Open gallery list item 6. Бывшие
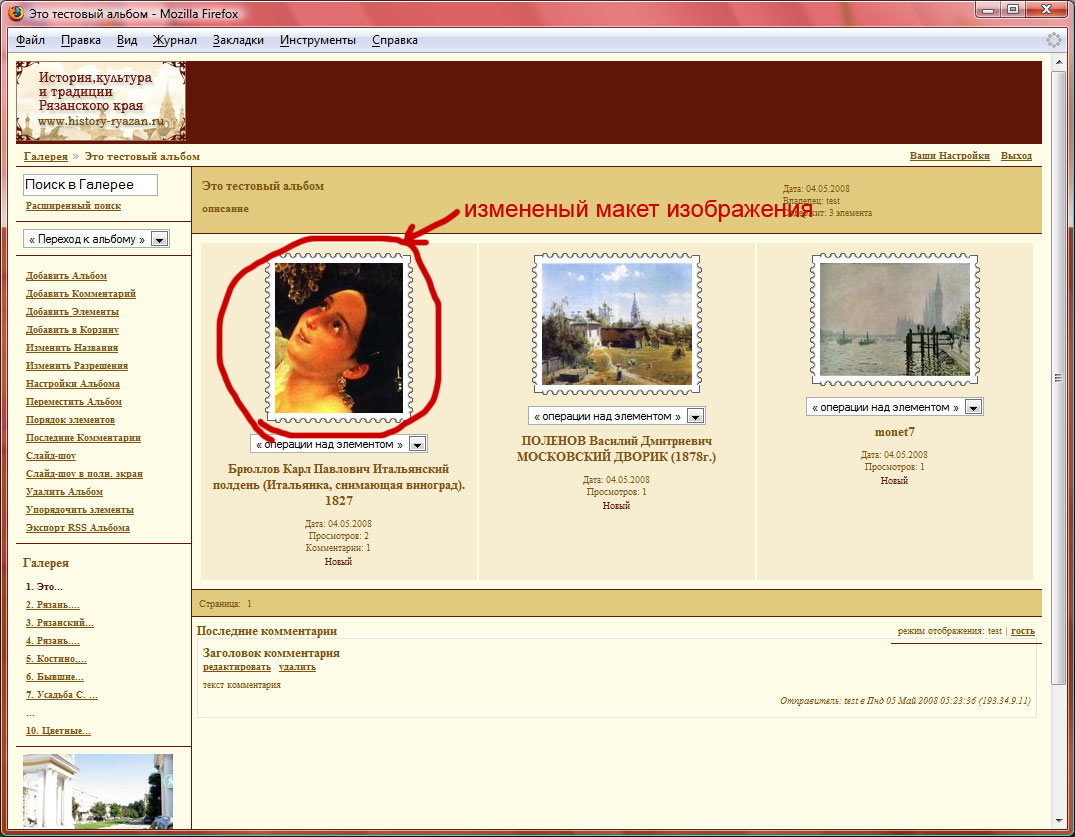The height and width of the screenshot is (837, 1075). point(55,677)
